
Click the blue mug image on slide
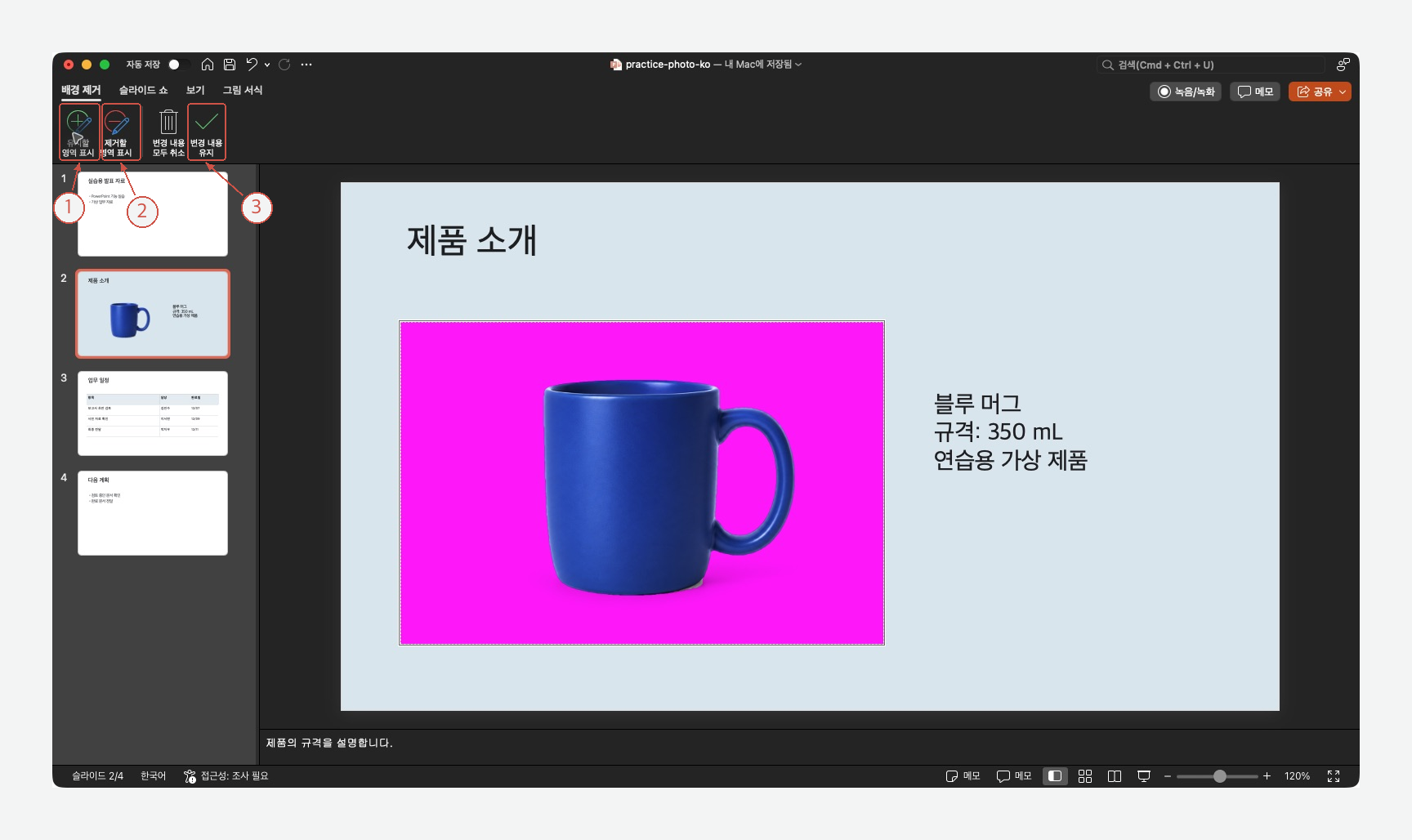tap(641, 483)
